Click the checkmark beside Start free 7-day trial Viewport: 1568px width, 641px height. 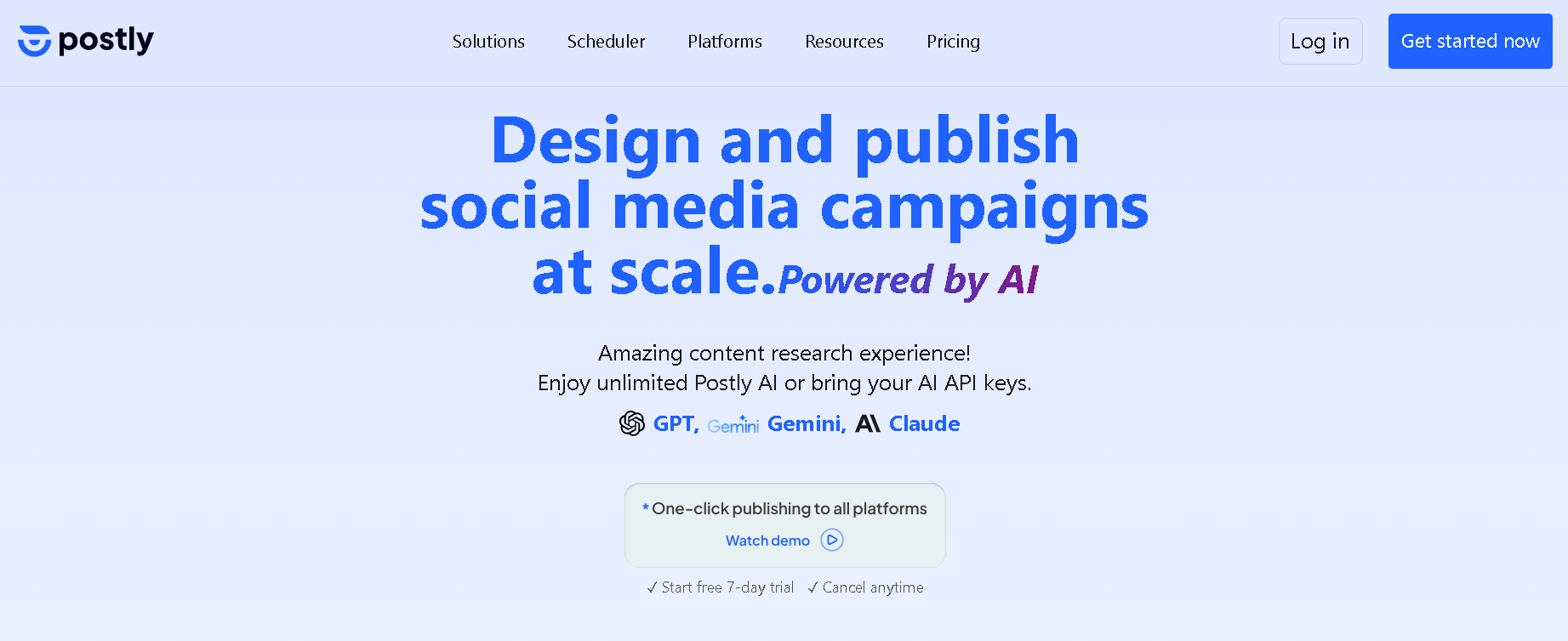[652, 587]
